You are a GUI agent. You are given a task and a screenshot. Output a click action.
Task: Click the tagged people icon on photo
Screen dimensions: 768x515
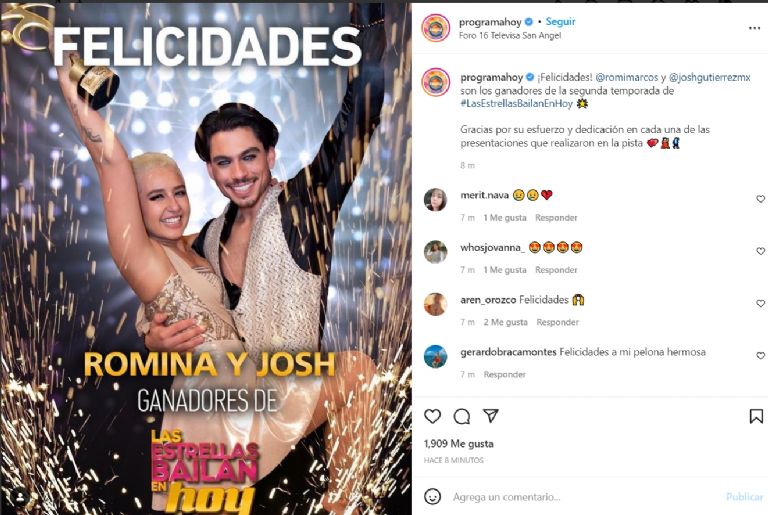click(20, 497)
